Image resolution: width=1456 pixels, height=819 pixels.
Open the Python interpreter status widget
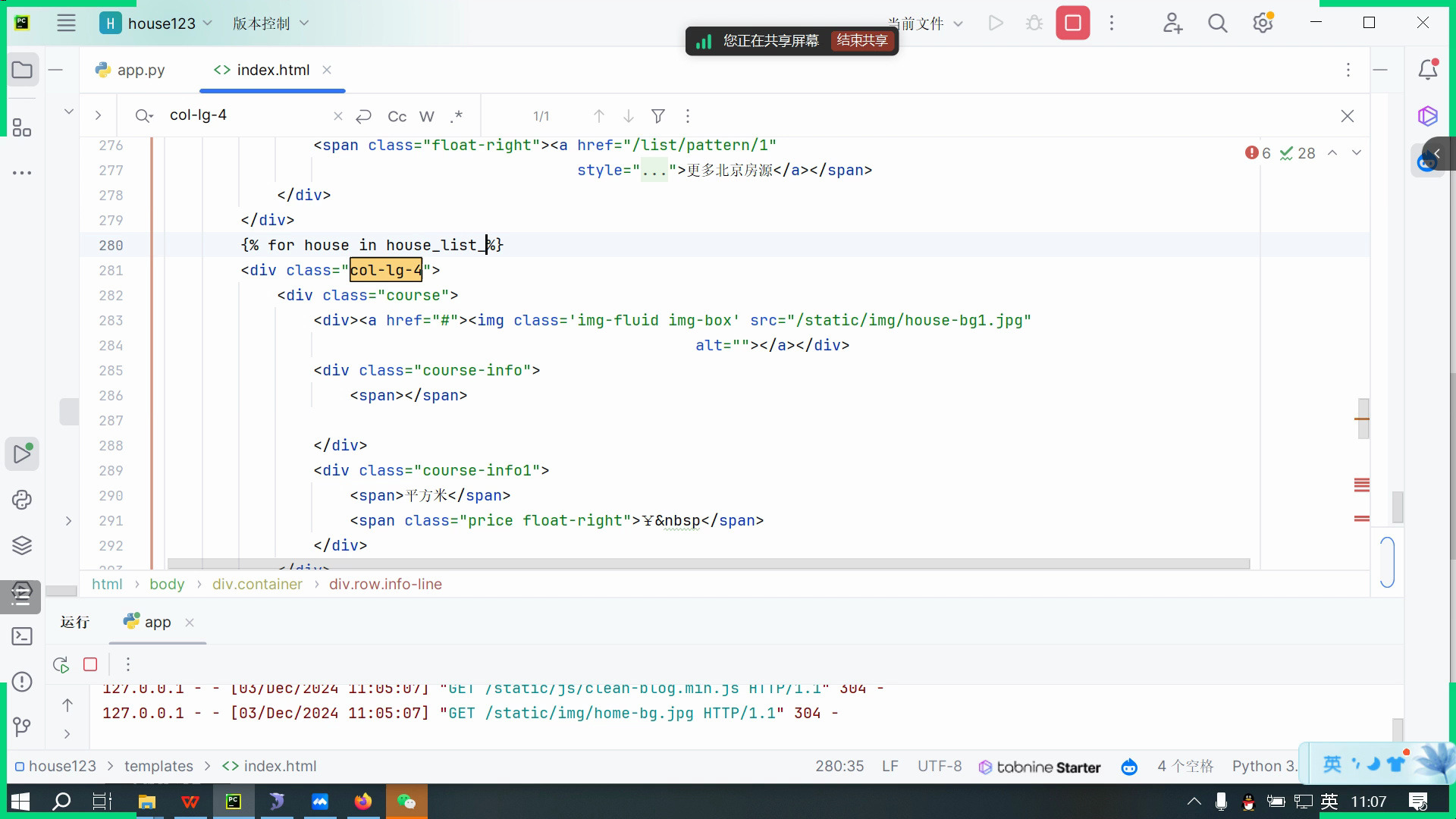pos(1264,767)
